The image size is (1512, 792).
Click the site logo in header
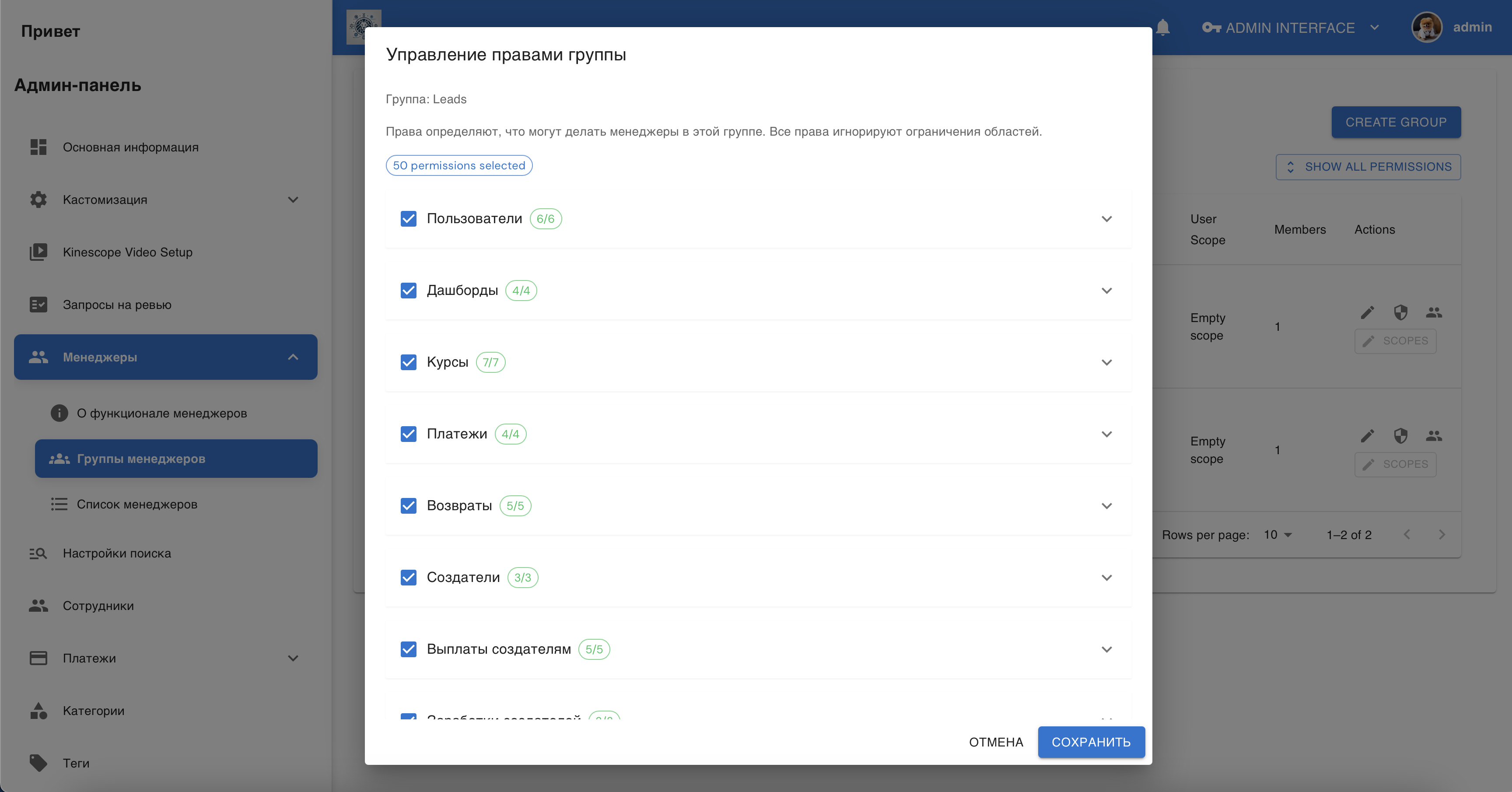coord(363,26)
